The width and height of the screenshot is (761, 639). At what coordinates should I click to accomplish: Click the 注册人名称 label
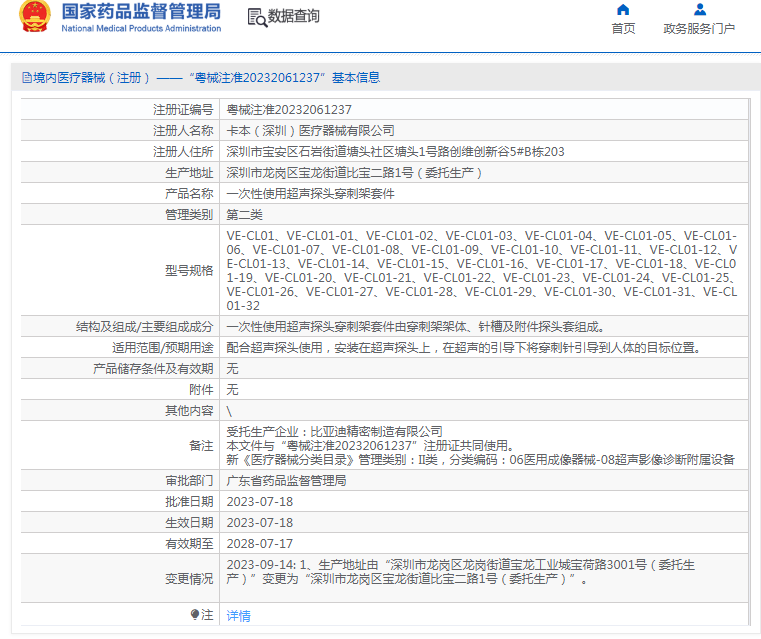(x=183, y=131)
